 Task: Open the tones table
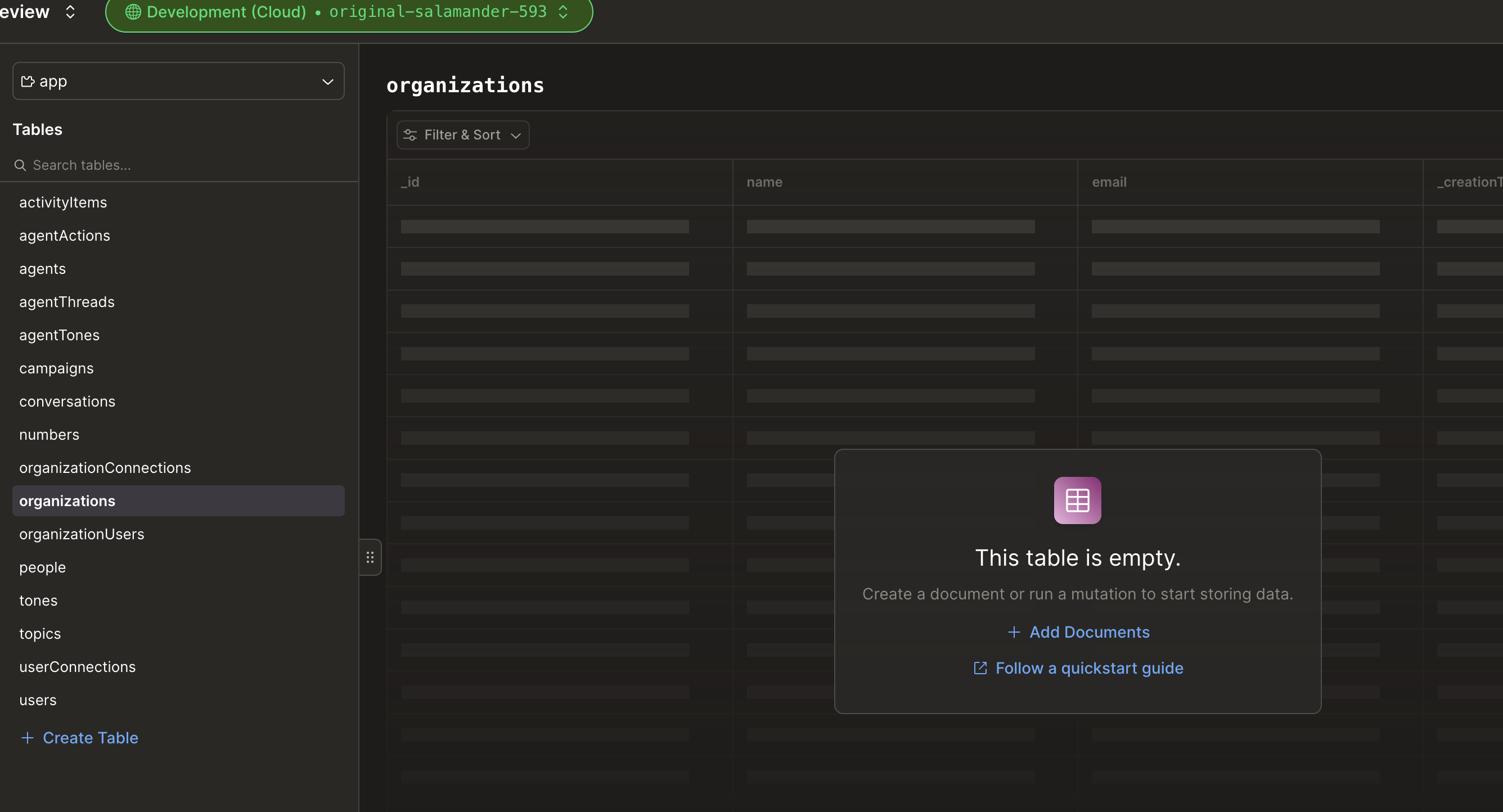(x=178, y=601)
